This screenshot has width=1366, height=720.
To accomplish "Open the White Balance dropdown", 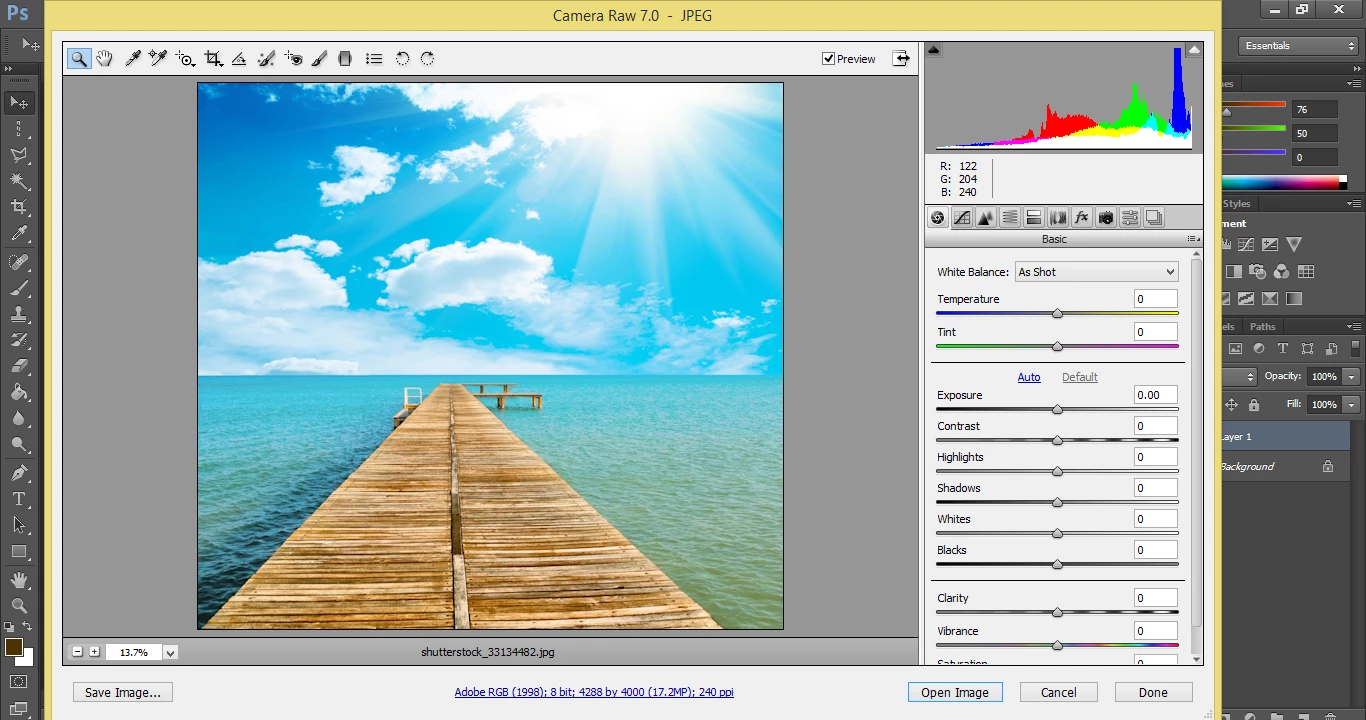I will coord(1097,272).
